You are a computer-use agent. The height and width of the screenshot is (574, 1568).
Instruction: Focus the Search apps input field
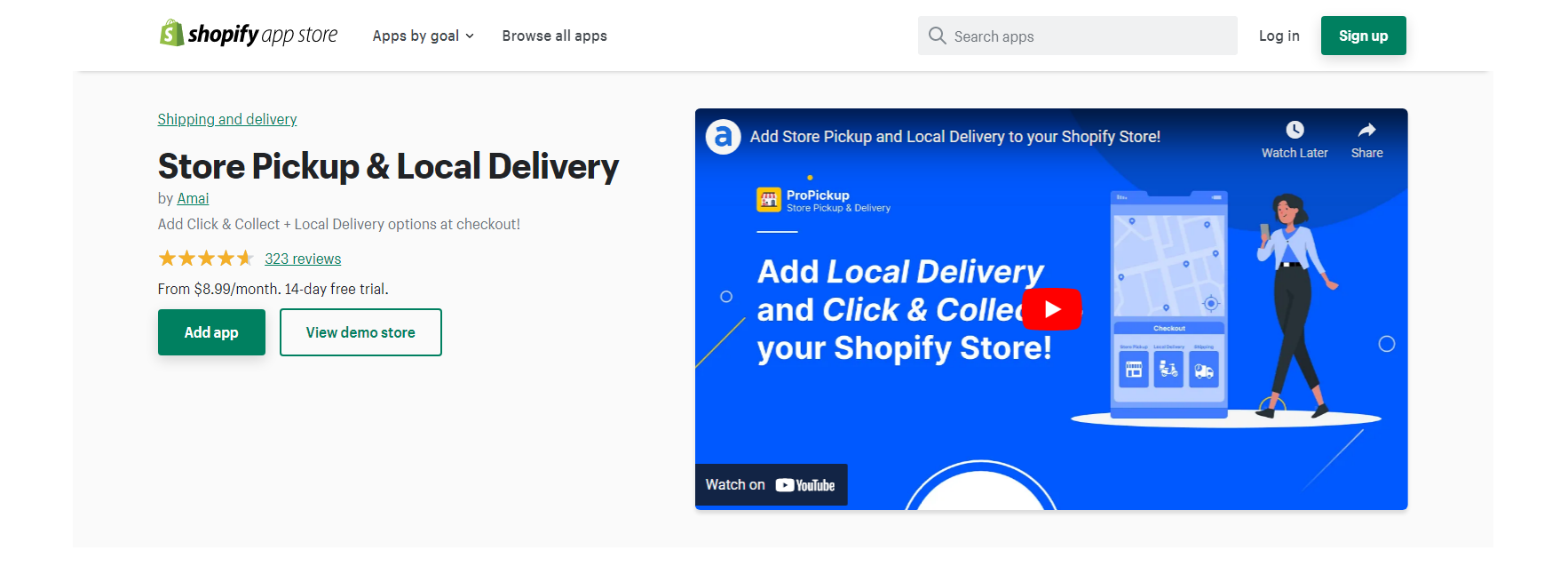pos(1077,36)
